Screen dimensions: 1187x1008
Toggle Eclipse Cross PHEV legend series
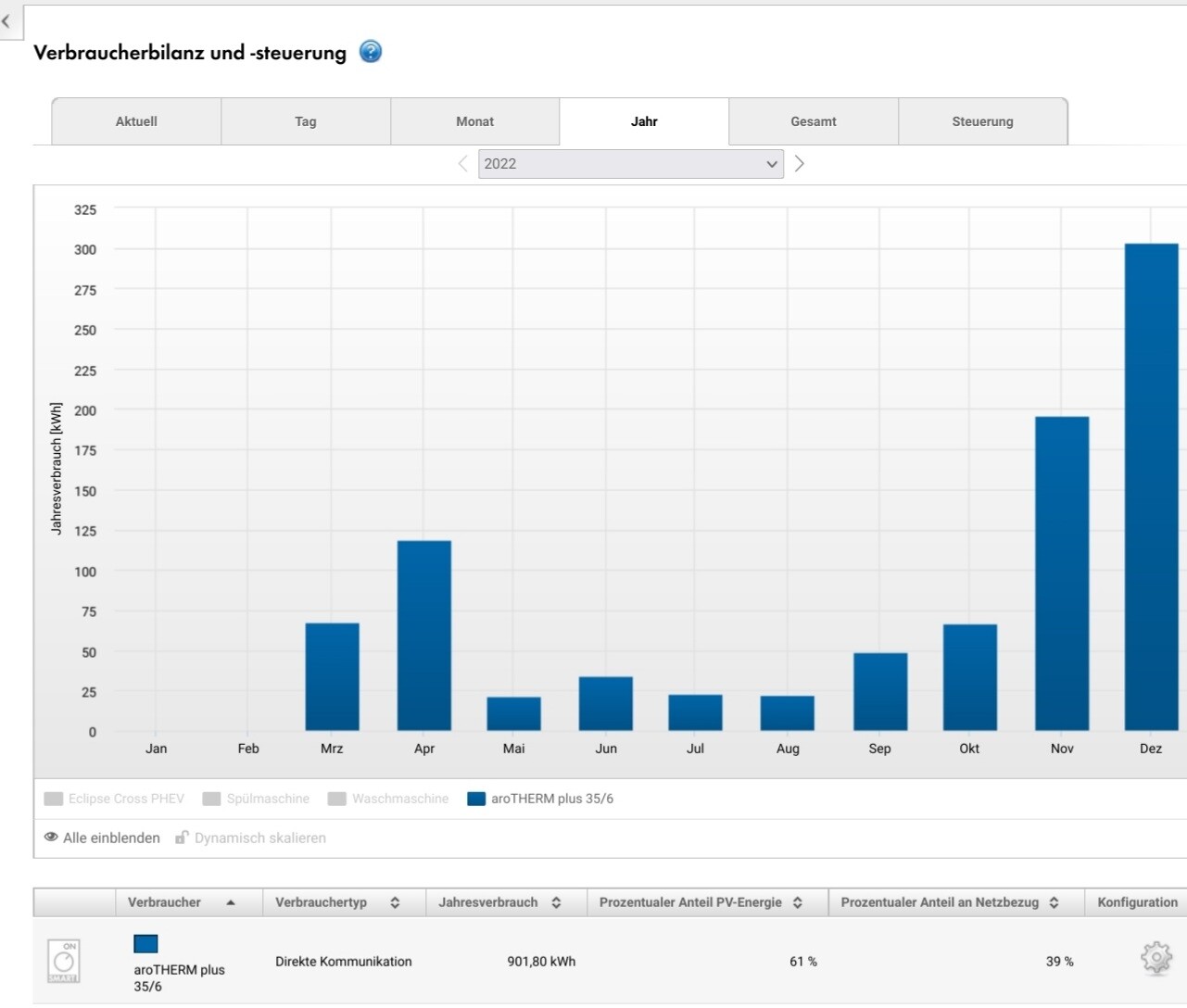point(114,799)
